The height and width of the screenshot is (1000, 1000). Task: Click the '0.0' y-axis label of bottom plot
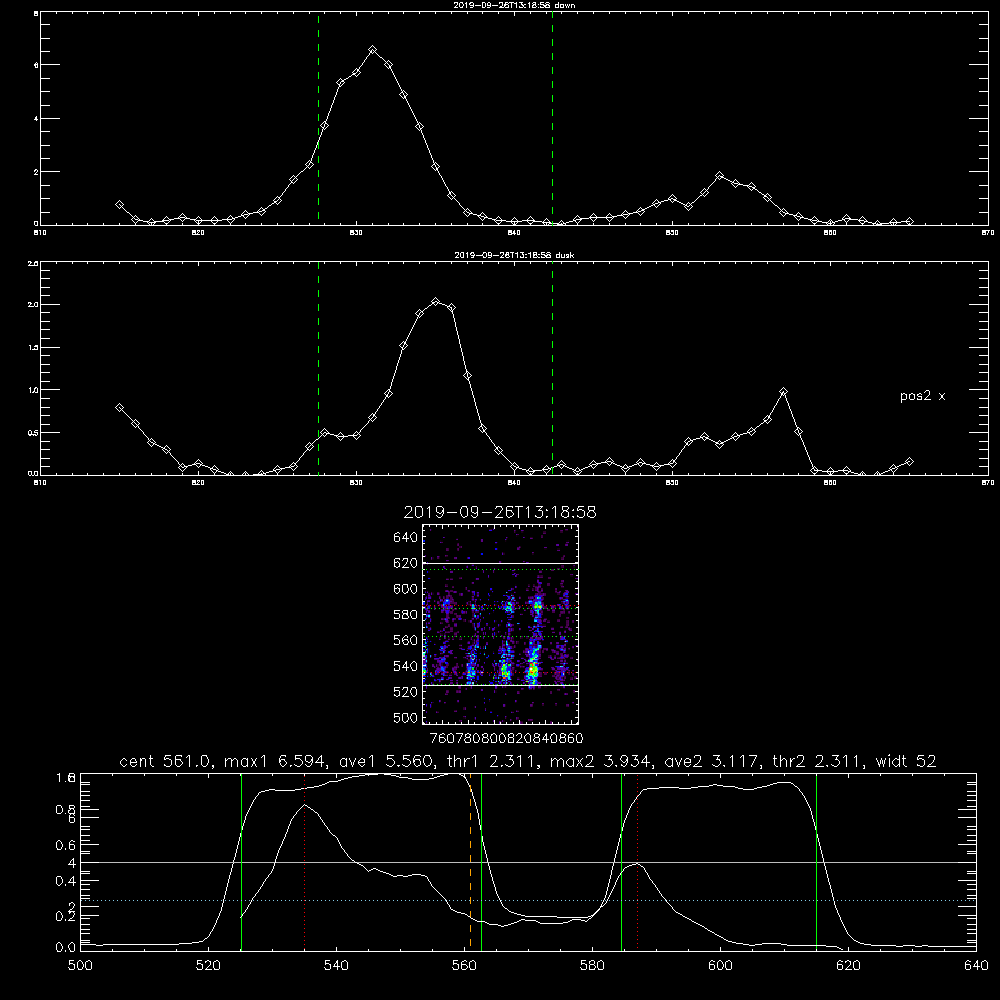(66, 948)
